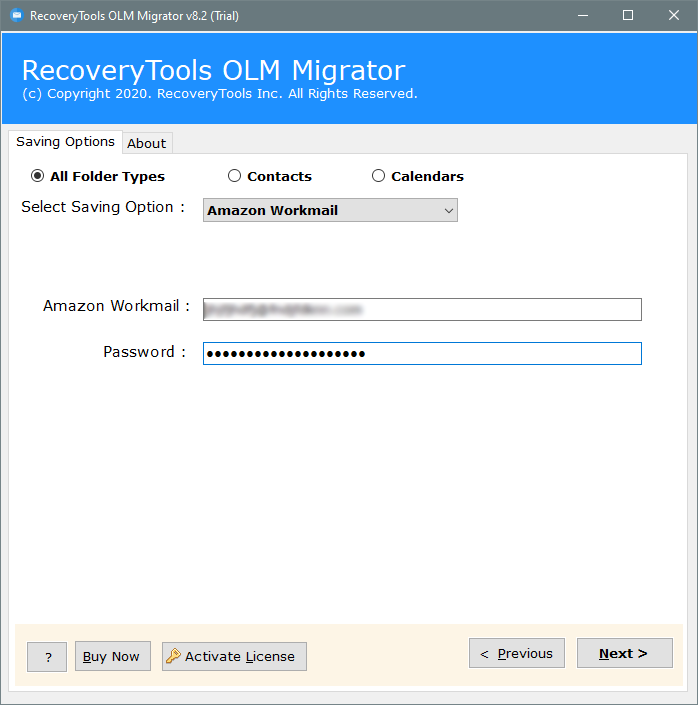Click the question mark help button
This screenshot has width=698, height=705.
(47, 657)
